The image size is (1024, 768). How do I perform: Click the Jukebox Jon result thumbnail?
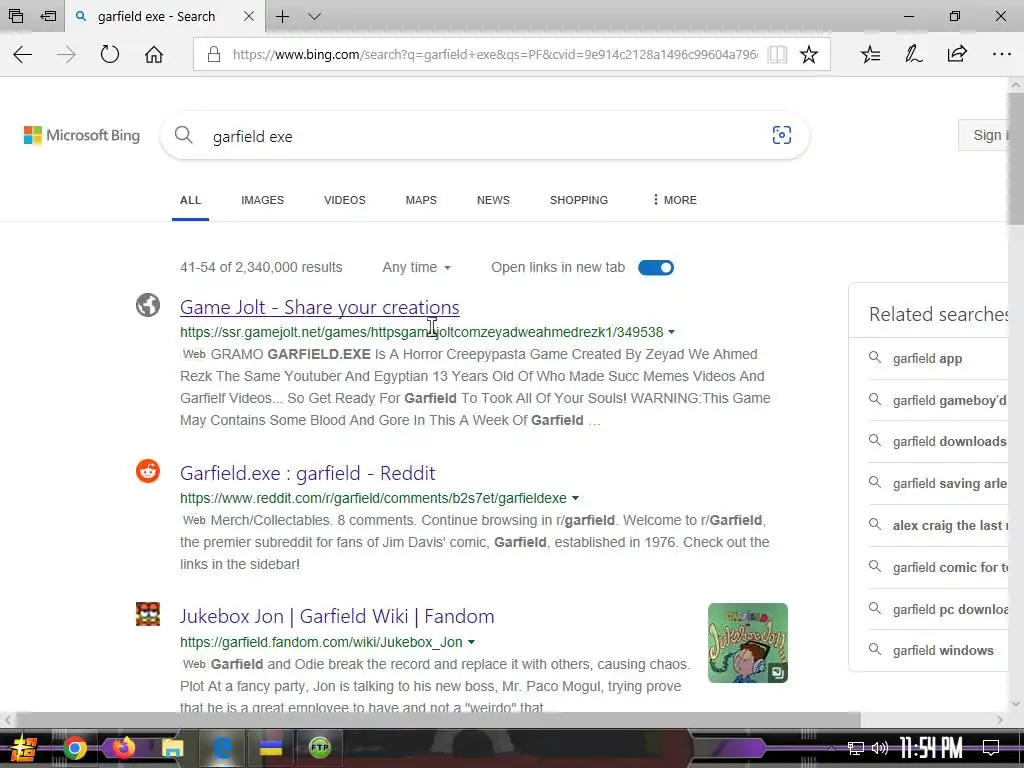click(x=748, y=643)
